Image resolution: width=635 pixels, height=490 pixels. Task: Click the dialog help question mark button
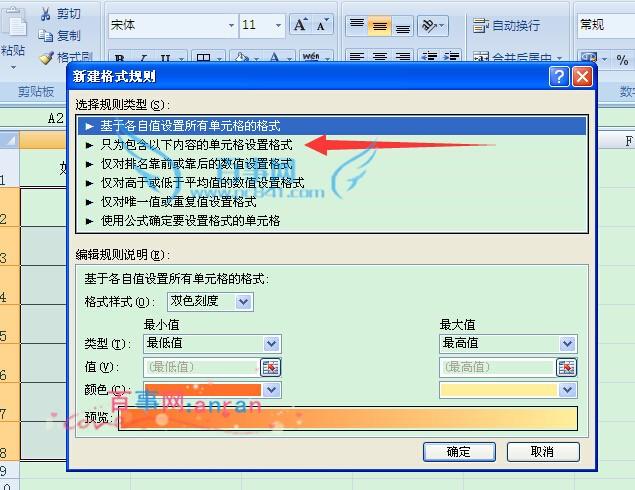pyautogui.click(x=559, y=77)
